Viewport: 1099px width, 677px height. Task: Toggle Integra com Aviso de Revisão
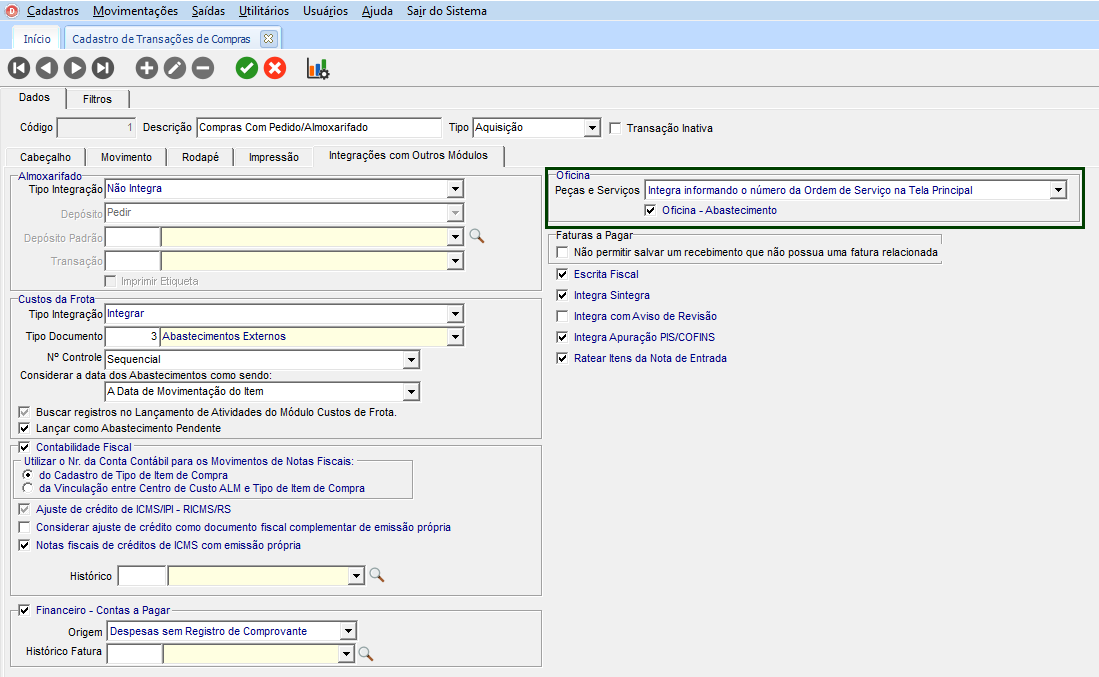pyautogui.click(x=563, y=316)
